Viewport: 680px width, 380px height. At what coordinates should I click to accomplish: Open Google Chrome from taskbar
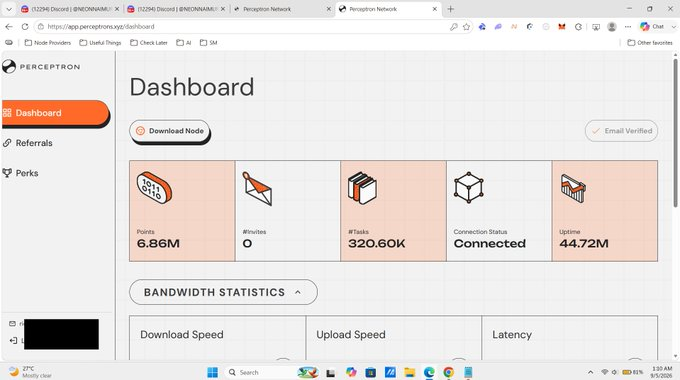tap(448, 372)
